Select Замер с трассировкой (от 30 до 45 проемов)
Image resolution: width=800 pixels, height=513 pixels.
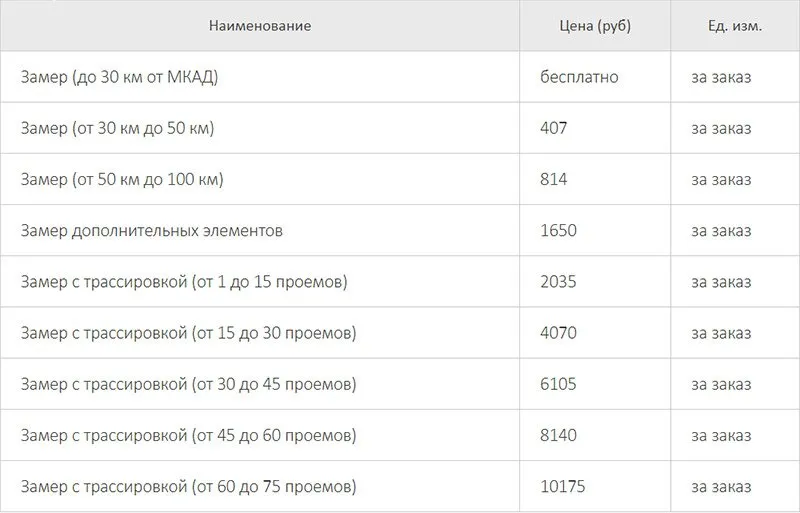(400, 384)
